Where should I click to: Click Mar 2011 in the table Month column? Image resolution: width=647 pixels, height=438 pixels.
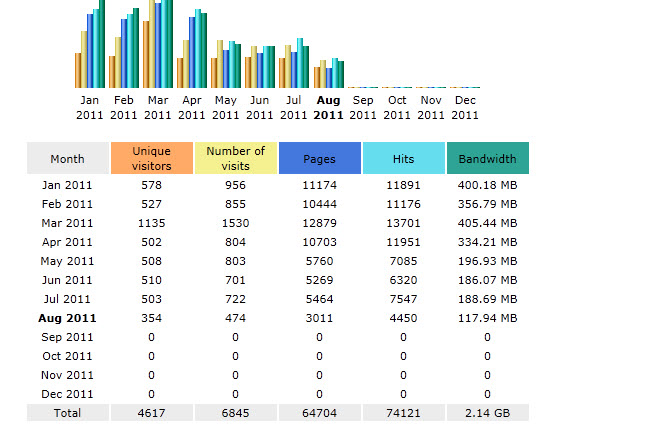tap(67, 223)
